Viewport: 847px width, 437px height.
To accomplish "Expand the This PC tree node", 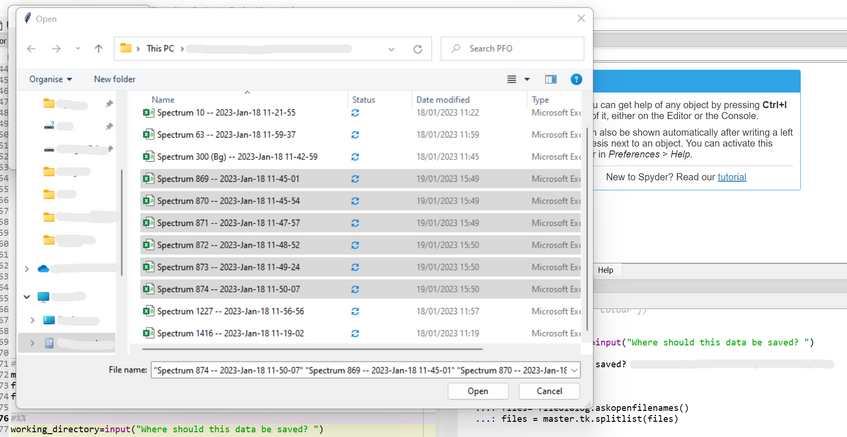I will pos(27,297).
